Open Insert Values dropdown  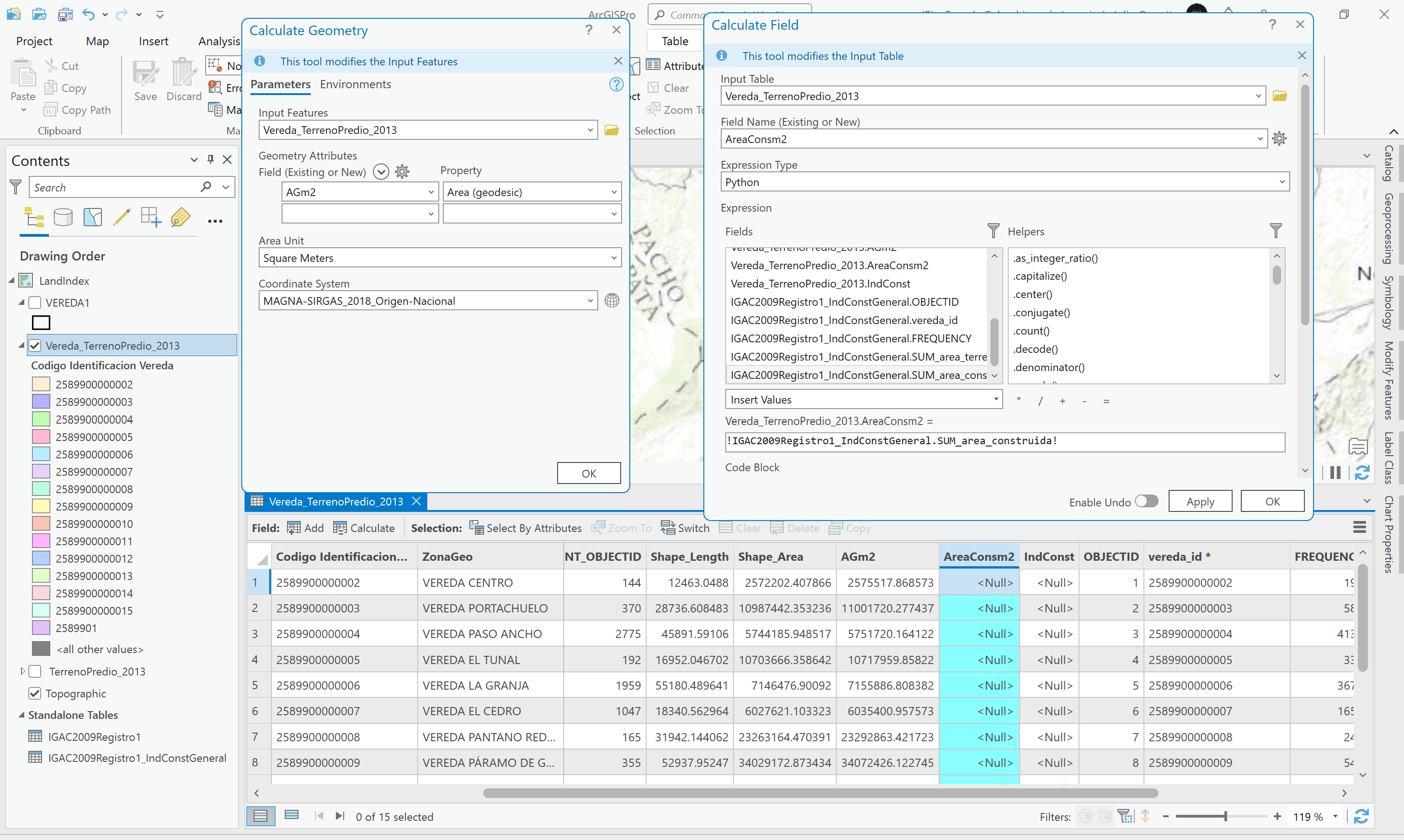click(x=996, y=399)
